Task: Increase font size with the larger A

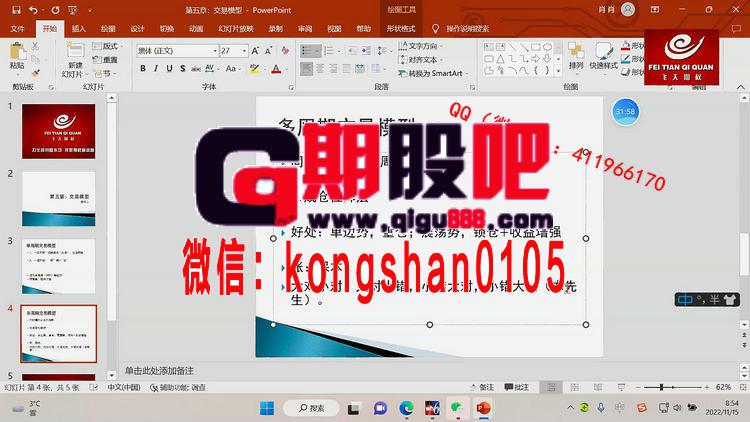Action: coord(255,51)
